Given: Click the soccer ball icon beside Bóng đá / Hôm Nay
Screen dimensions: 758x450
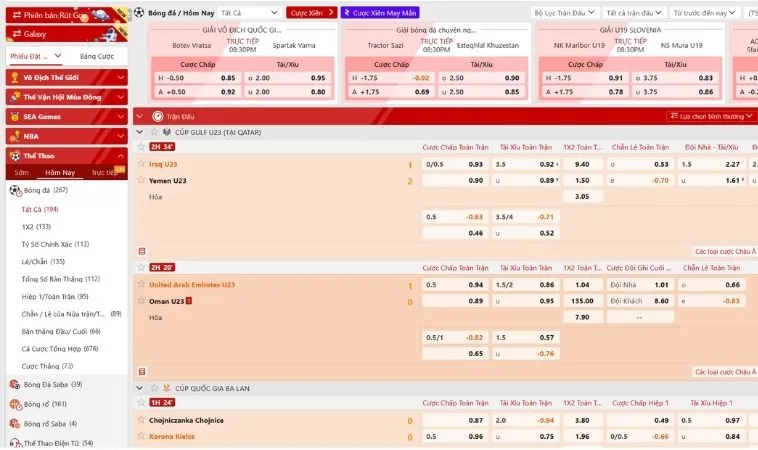Looking at the screenshot, I should pyautogui.click(x=139, y=13).
